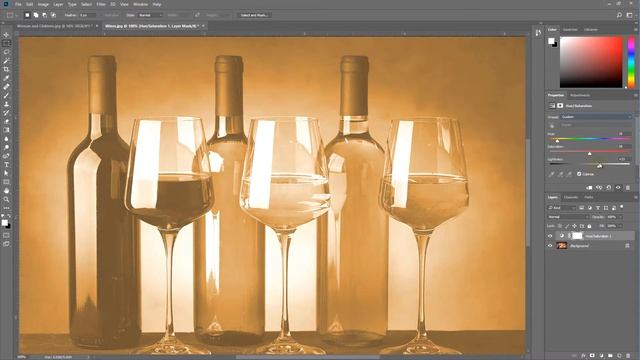Click 'view previous state' icon in Properties panel
640x360 pixels.
[599, 188]
